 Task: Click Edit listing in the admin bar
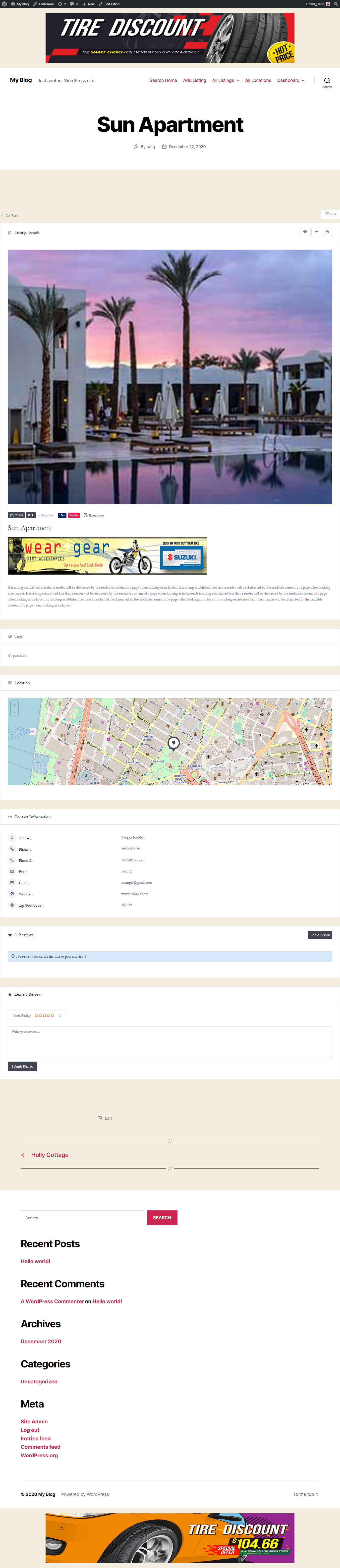pos(109,4)
